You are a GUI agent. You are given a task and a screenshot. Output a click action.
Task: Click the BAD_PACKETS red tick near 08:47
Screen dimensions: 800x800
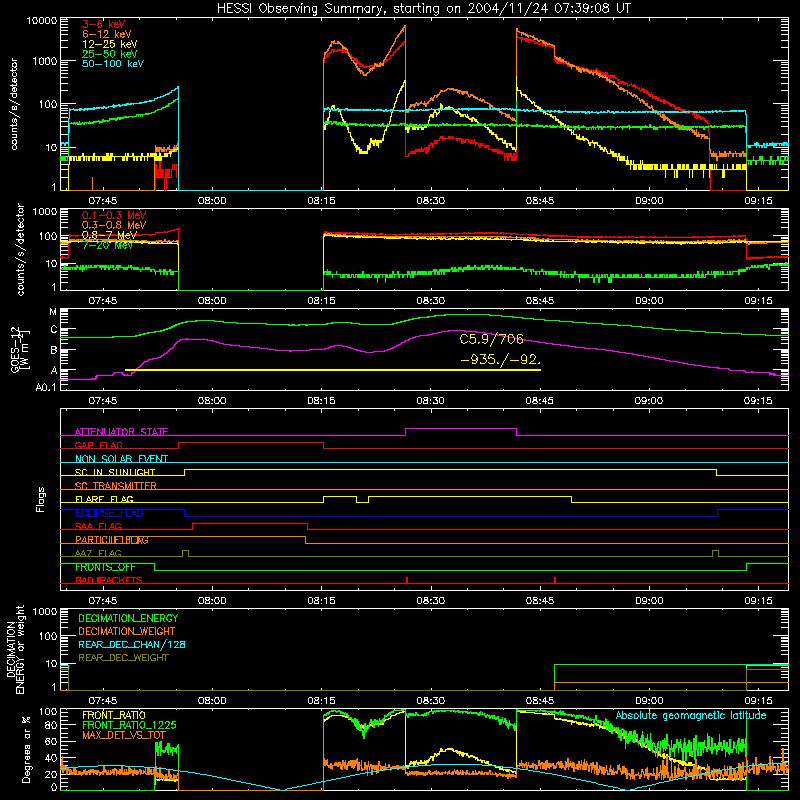(555, 580)
